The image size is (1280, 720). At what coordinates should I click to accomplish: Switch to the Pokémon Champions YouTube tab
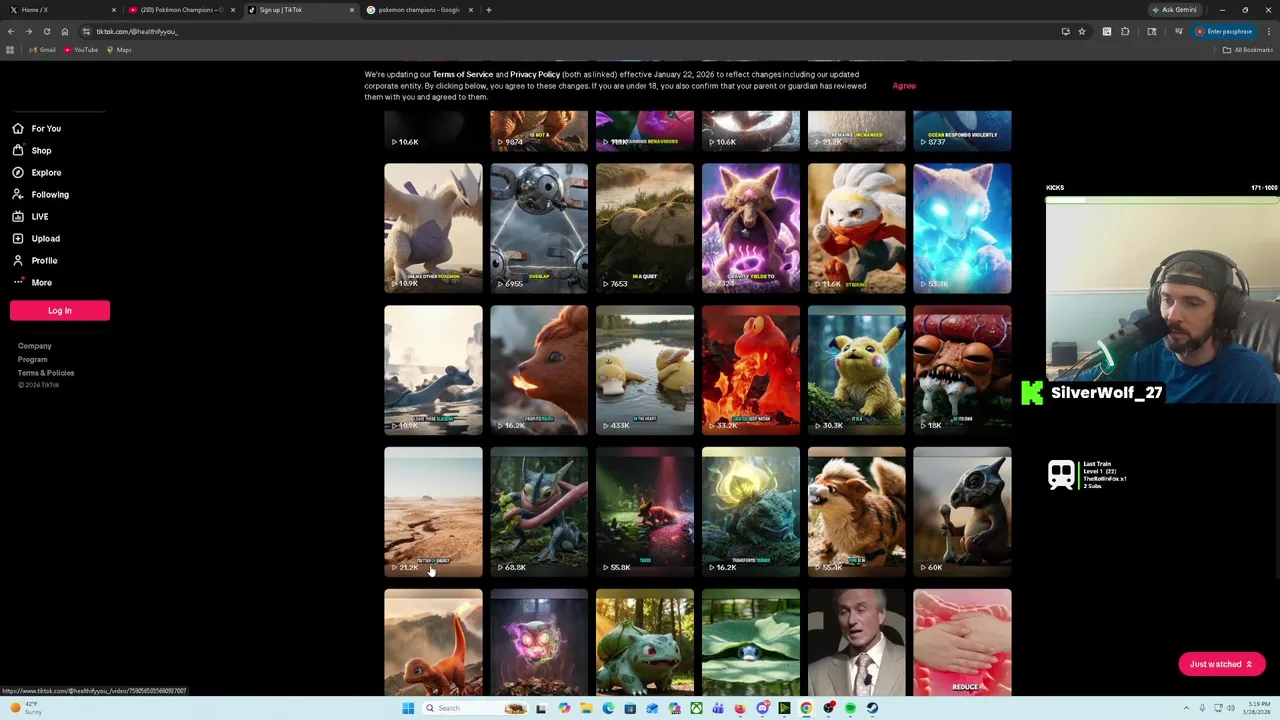(x=180, y=10)
